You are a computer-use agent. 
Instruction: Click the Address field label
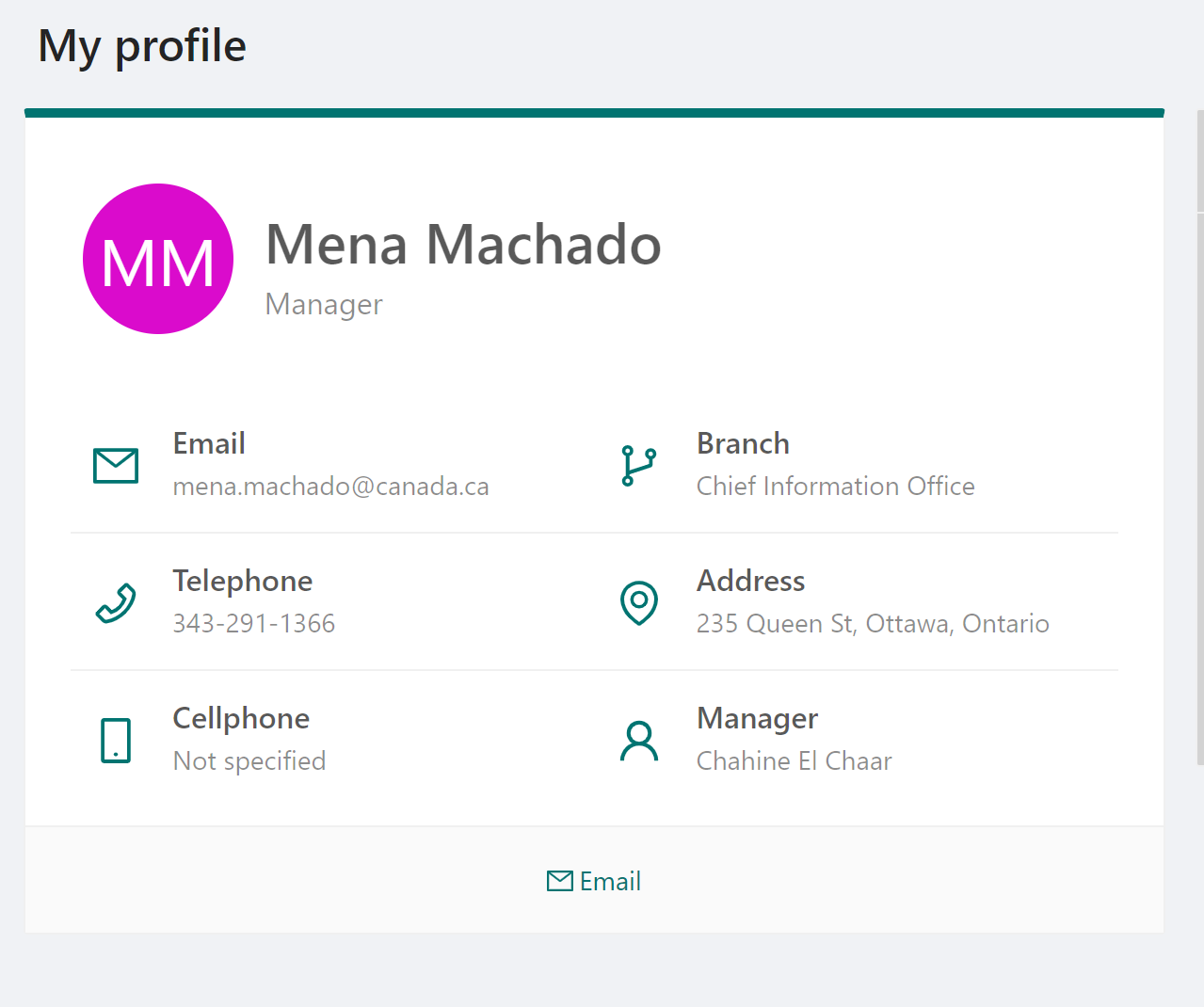coord(750,582)
